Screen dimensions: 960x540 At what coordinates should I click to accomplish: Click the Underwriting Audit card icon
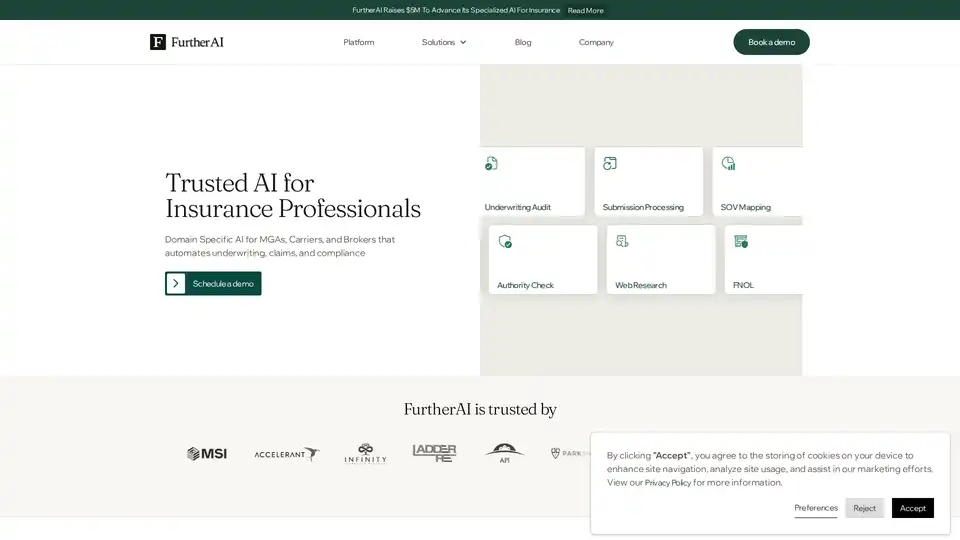pyautogui.click(x=491, y=163)
